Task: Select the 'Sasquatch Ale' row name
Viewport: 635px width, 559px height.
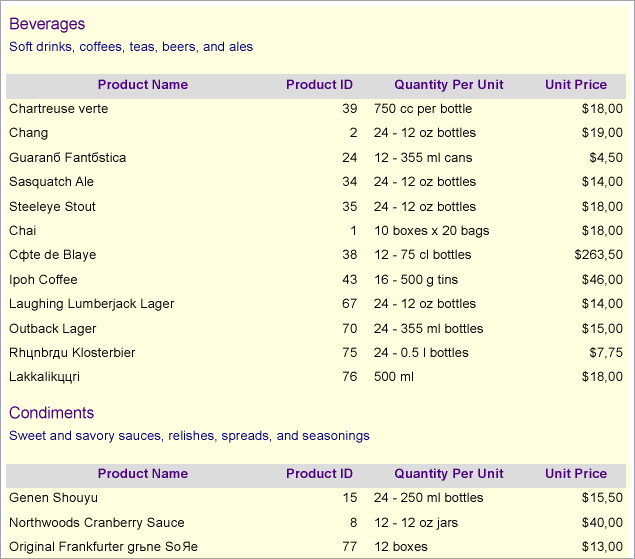Action: tap(51, 182)
